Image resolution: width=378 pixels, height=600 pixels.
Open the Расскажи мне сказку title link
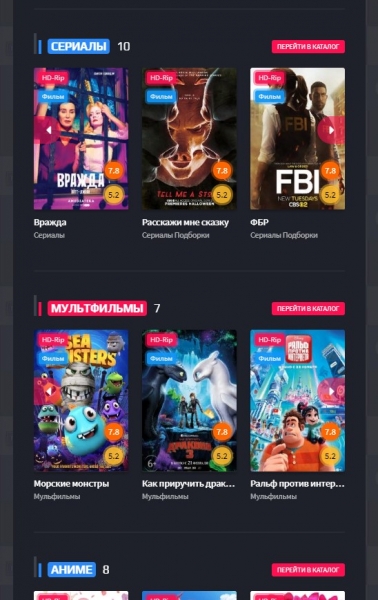point(186,222)
